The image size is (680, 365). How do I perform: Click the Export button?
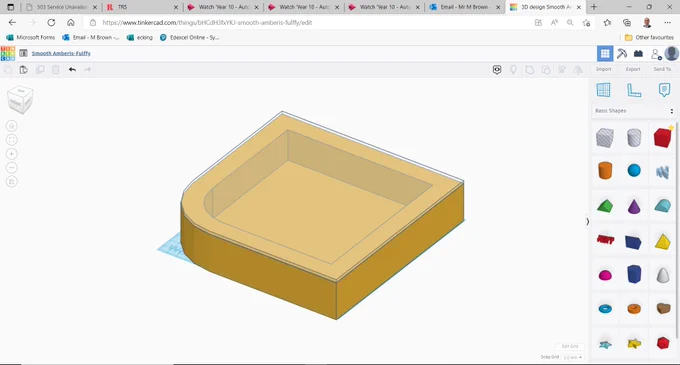tap(633, 69)
